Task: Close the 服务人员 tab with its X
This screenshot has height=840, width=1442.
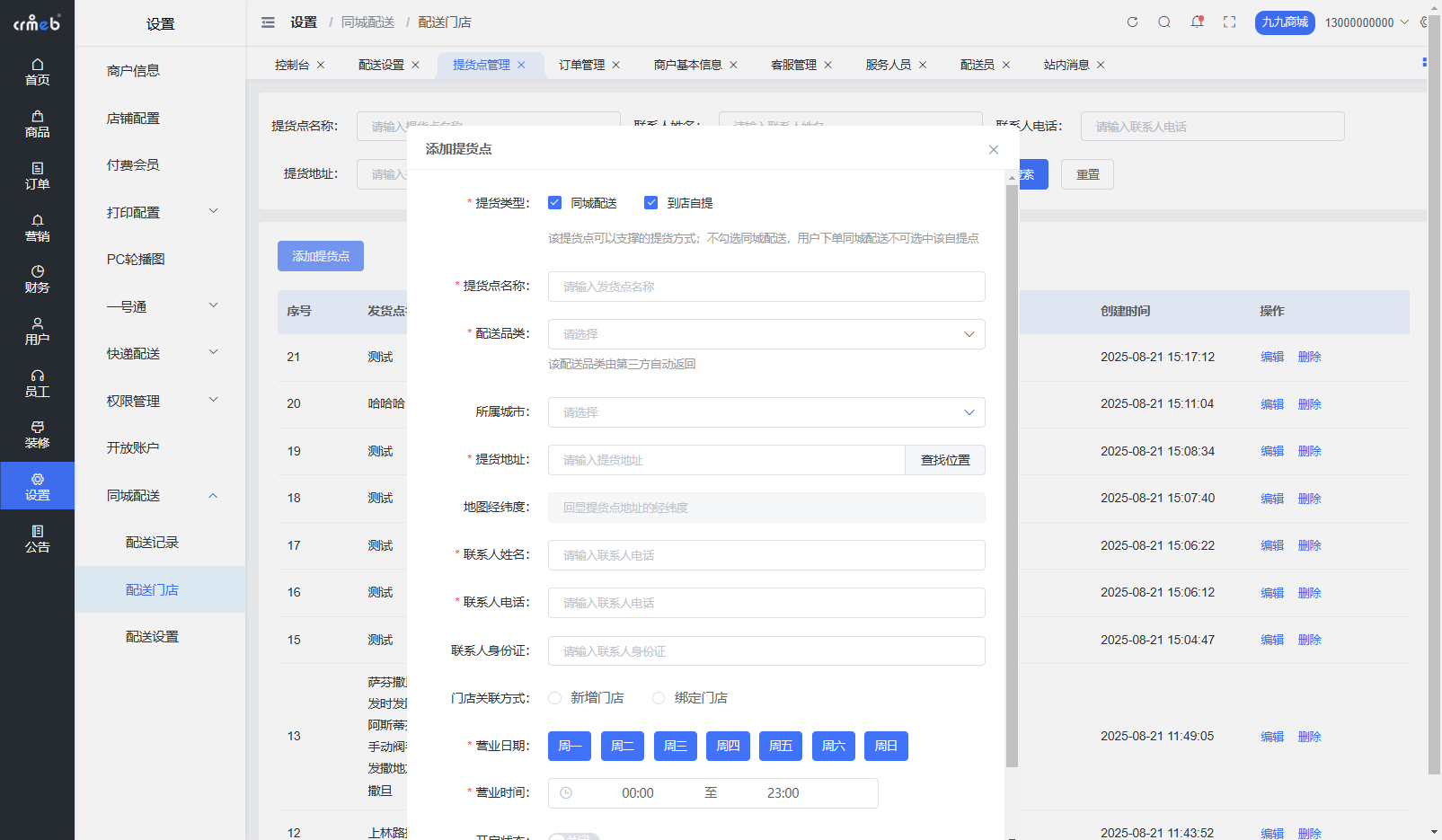Action: click(923, 65)
